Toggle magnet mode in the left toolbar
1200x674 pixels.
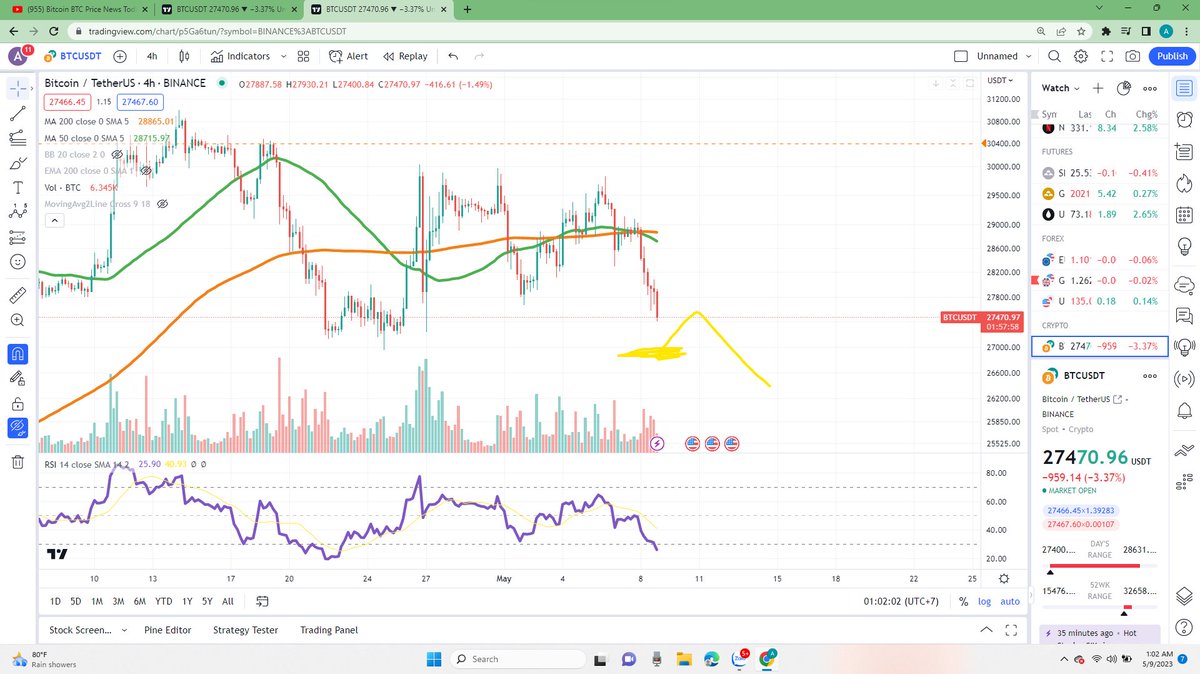(x=18, y=353)
